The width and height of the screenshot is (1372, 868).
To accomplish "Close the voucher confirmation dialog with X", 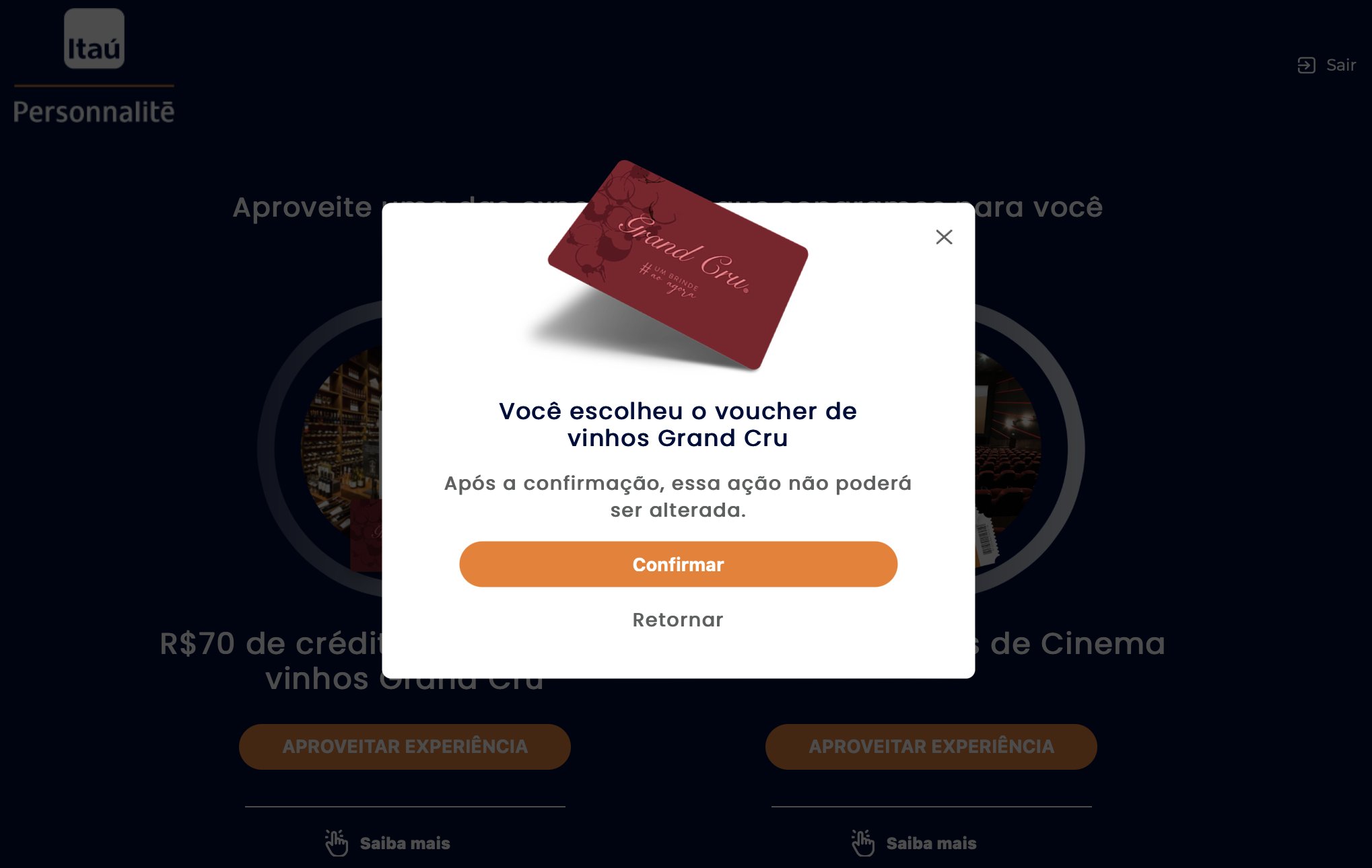I will pos(944,237).
